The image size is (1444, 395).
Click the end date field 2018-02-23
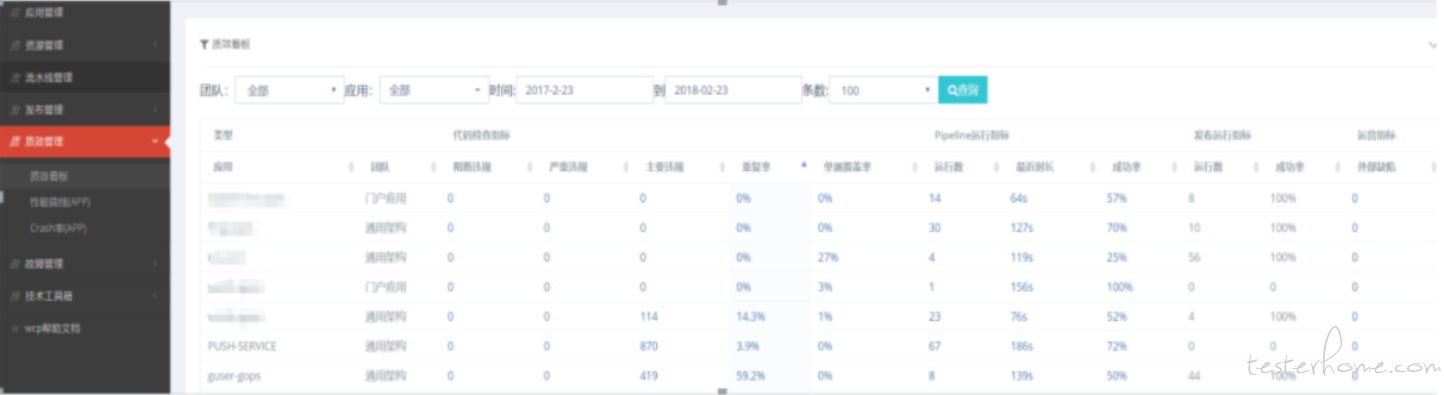click(733, 90)
